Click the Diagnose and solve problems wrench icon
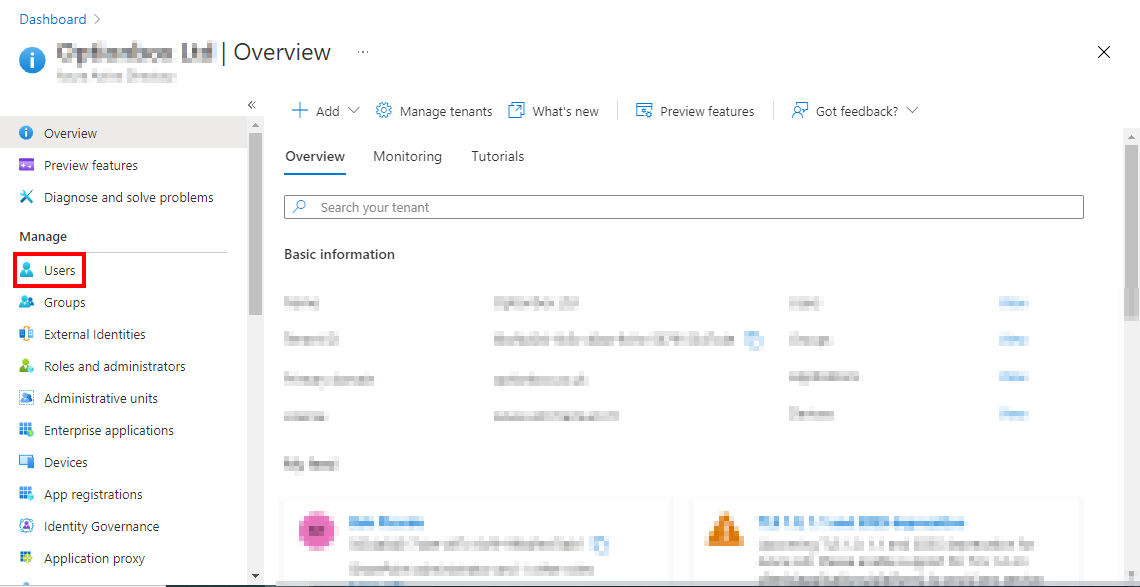Screen dimensions: 1140x587 26,197
